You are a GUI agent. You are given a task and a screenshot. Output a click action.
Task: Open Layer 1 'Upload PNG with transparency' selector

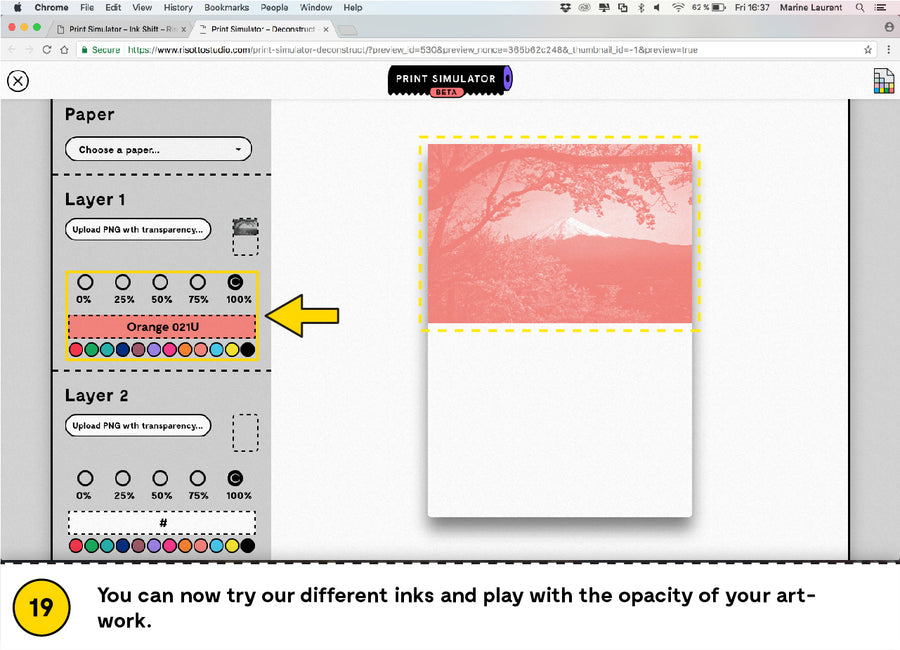pos(140,230)
